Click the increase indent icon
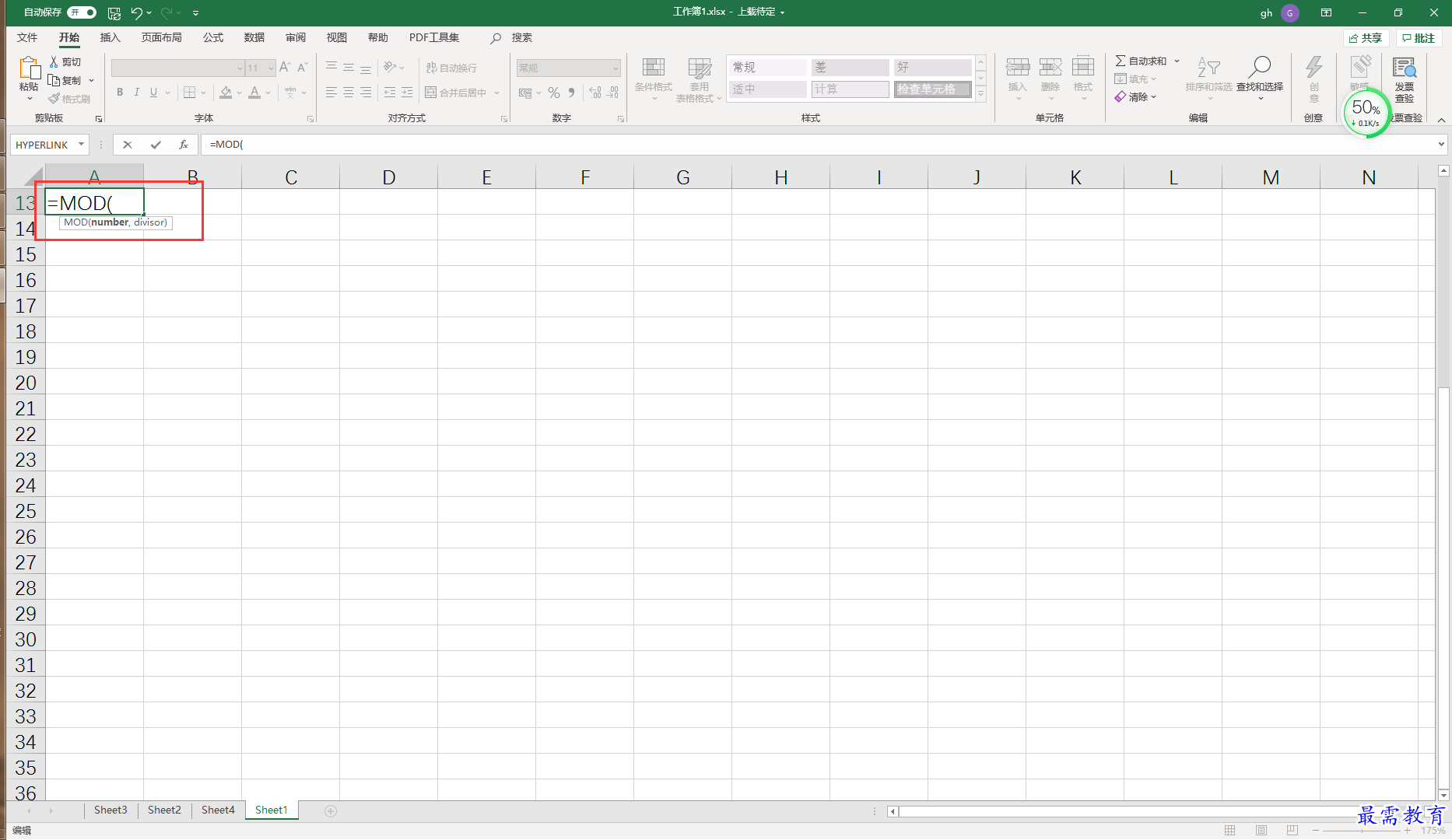This screenshot has width=1452, height=840. point(407,93)
